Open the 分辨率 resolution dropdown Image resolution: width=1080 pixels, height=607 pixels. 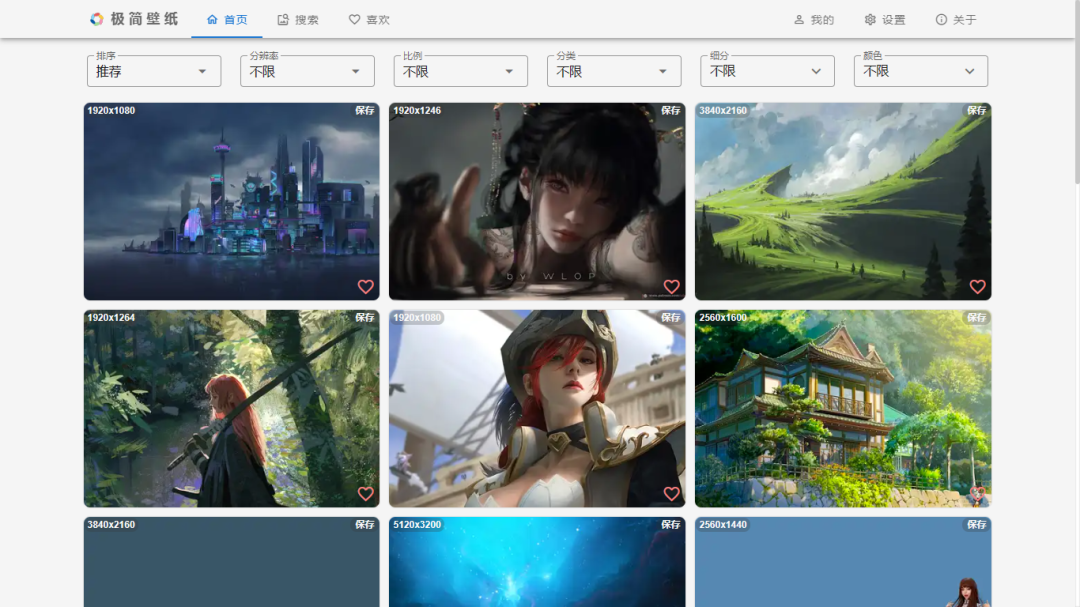pos(307,71)
